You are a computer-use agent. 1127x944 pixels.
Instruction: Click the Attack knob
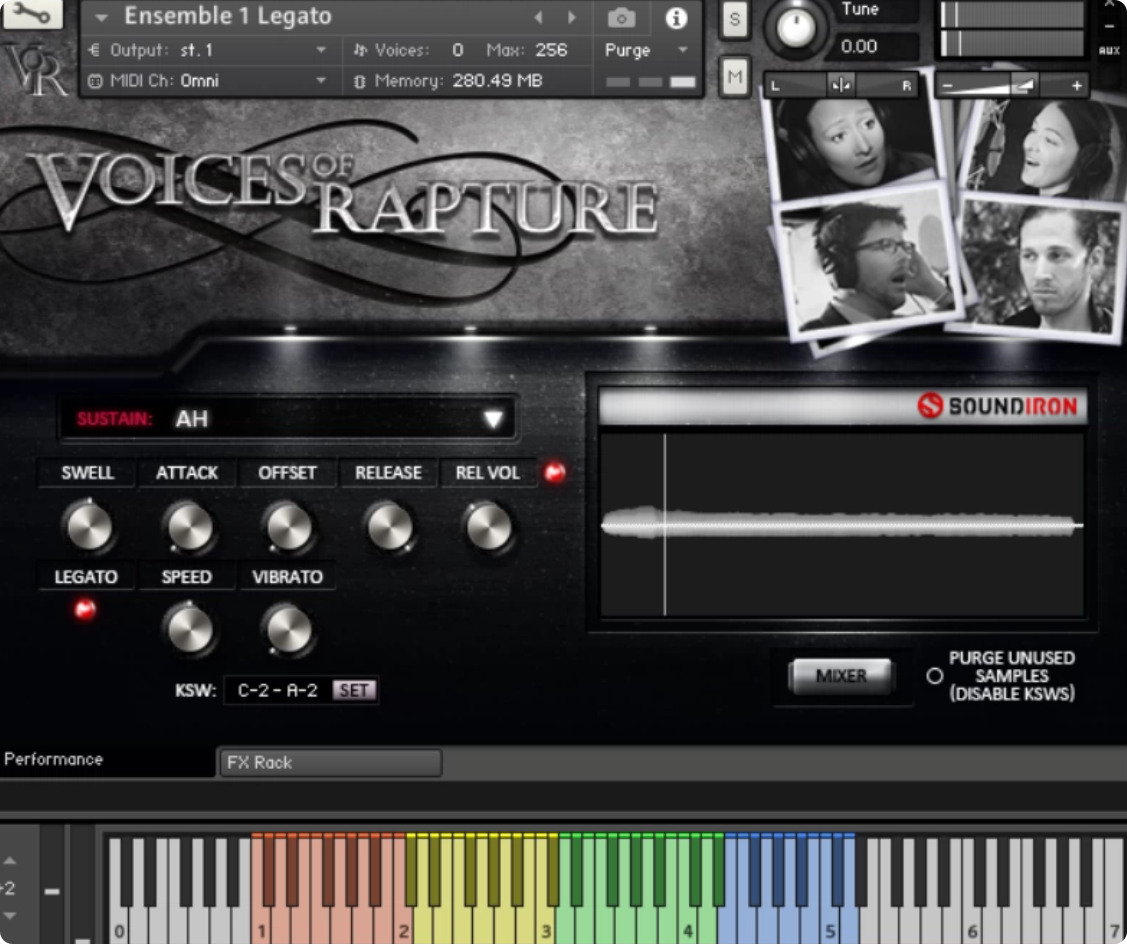click(189, 526)
